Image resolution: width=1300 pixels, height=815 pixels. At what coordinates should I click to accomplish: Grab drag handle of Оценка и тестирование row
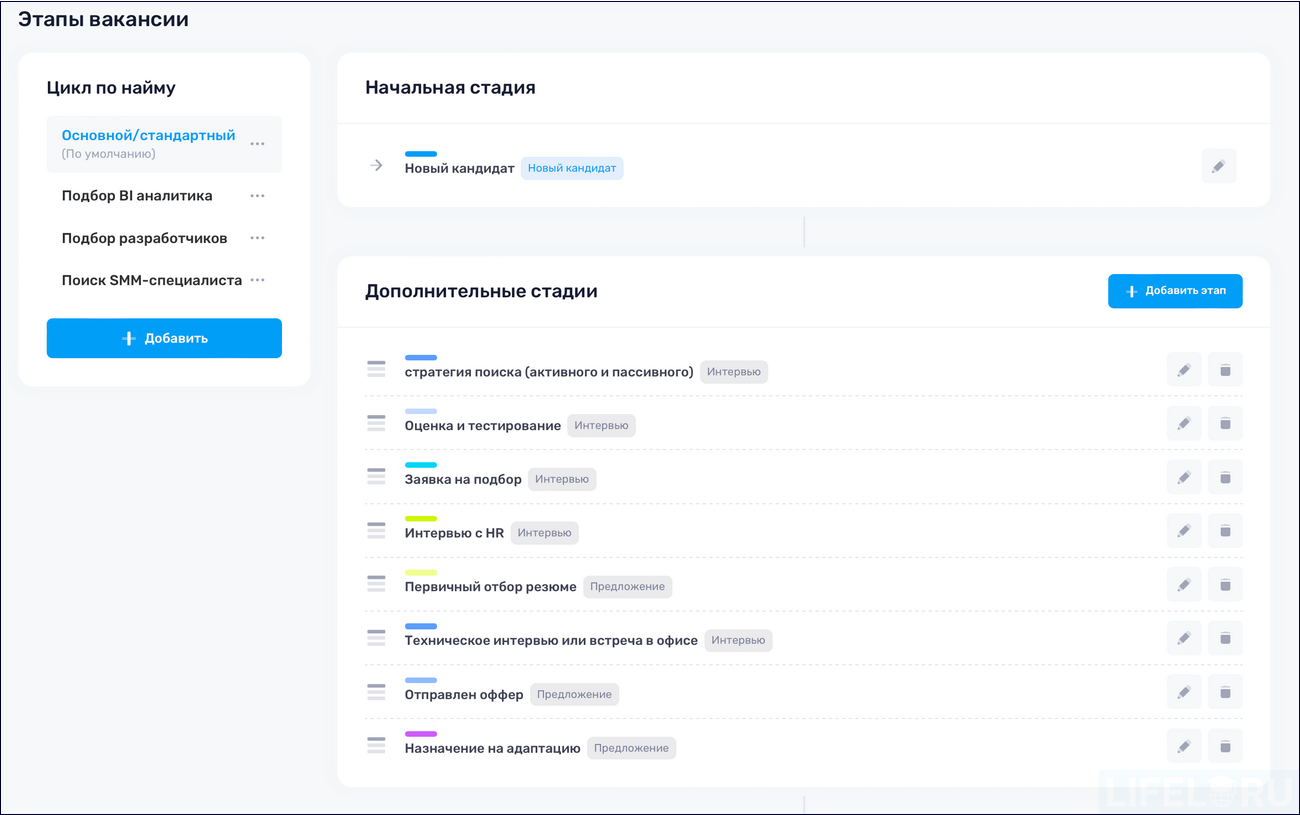[376, 424]
